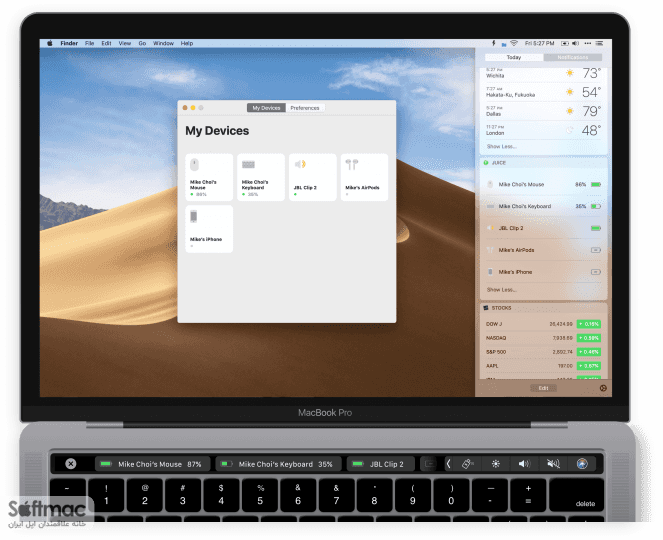Image resolution: width=663 pixels, height=540 pixels.
Task: Tap the Touch Bar brightness sun icon
Action: tap(496, 464)
